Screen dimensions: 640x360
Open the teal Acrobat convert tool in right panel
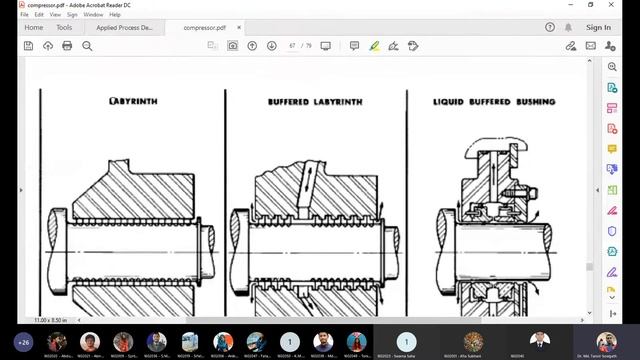612,251
